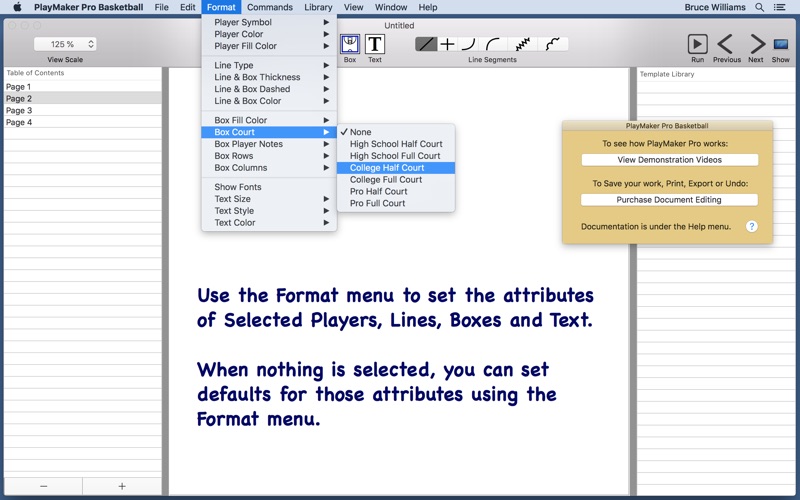The height and width of the screenshot is (500, 800).
Task: Choose High School Half Court
Action: point(395,144)
